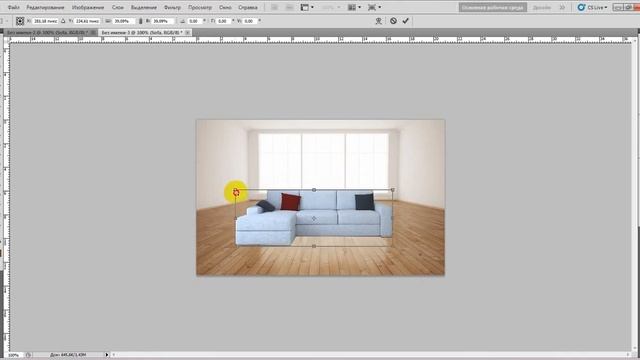640x360 pixels.
Task: Switch to warp mode icon
Action: pyautogui.click(x=378, y=21)
